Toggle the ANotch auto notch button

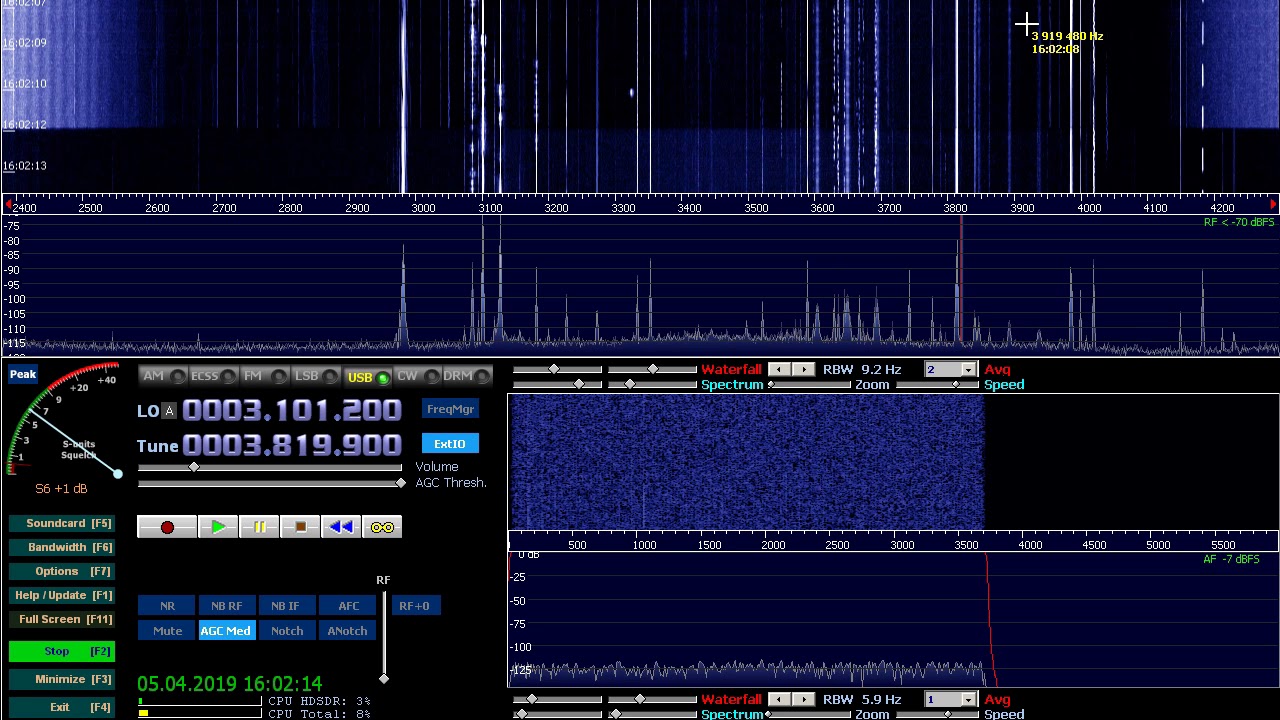348,631
